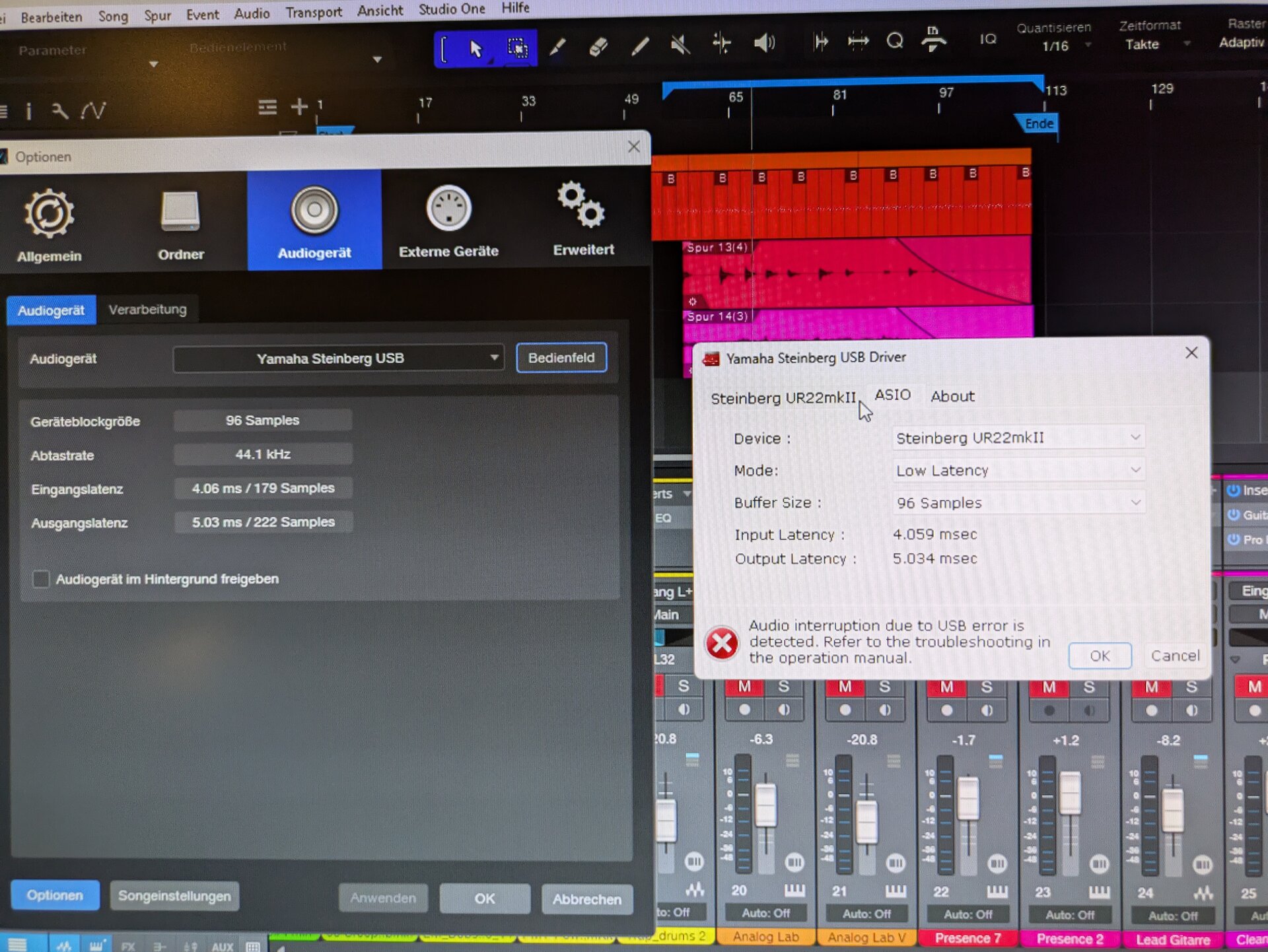
Task: Click Cancel in the driver dialog
Action: [1175, 656]
